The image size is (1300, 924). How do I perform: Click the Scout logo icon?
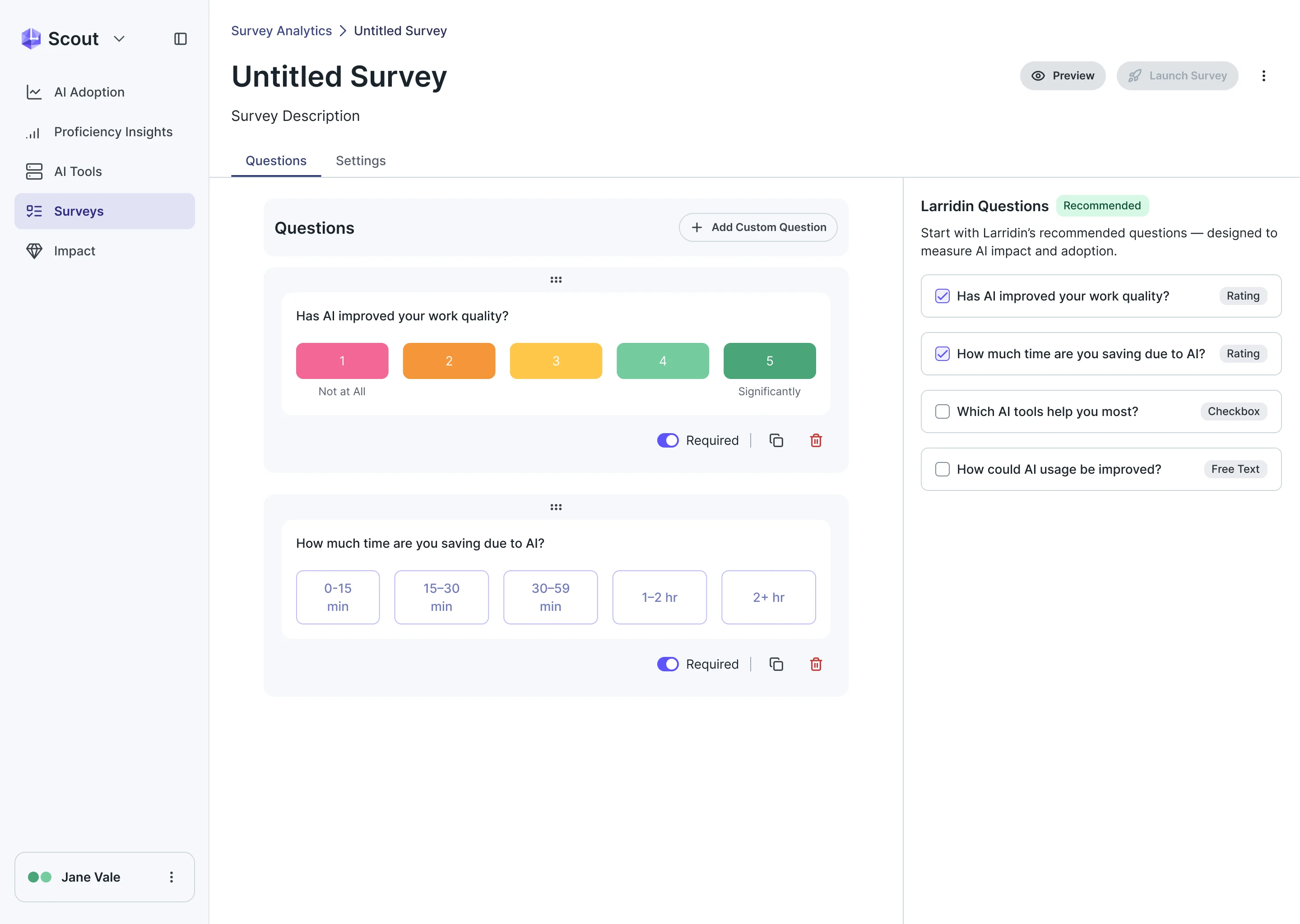coord(31,39)
